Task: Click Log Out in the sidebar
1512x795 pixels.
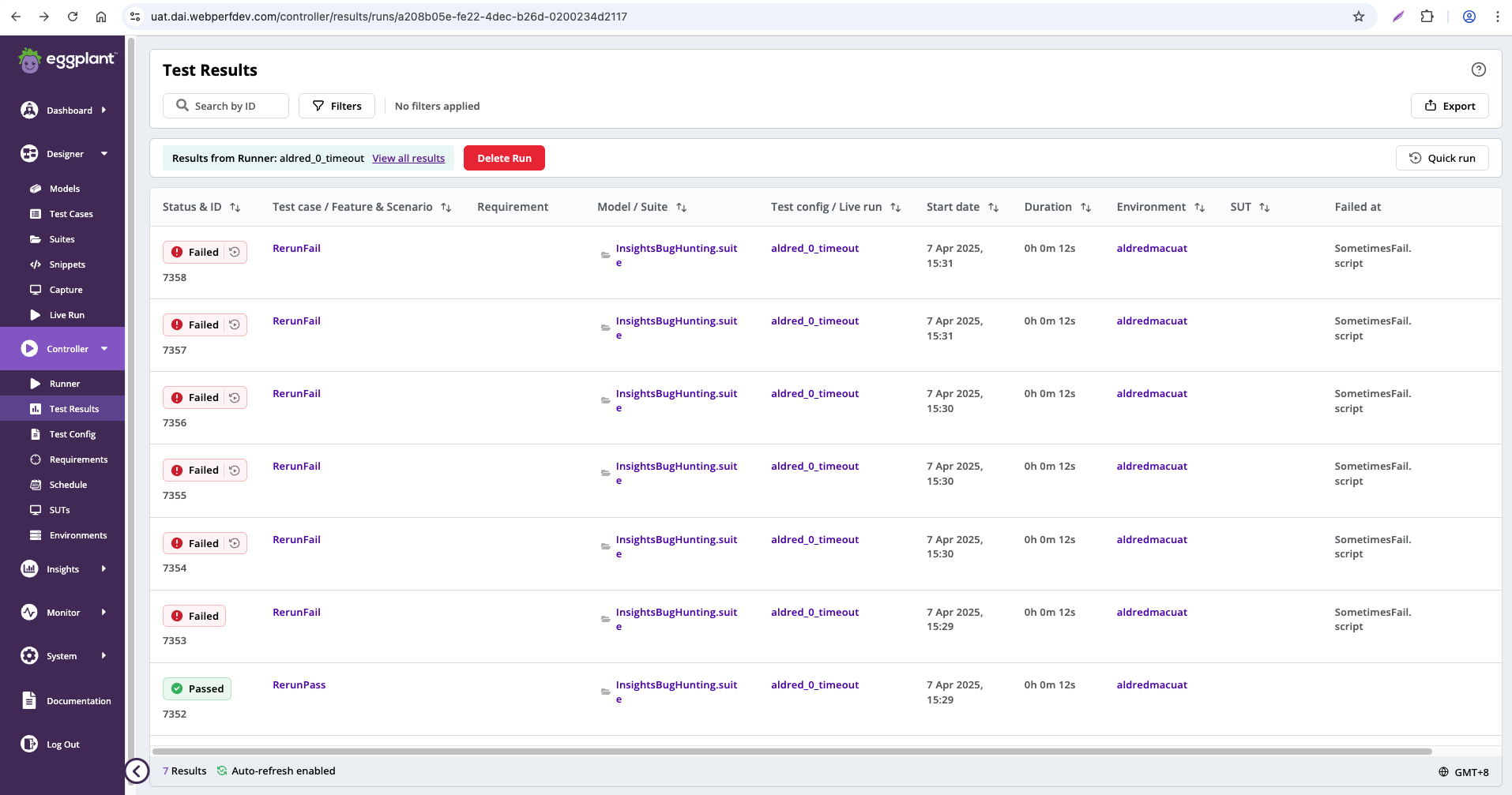Action: [62, 744]
